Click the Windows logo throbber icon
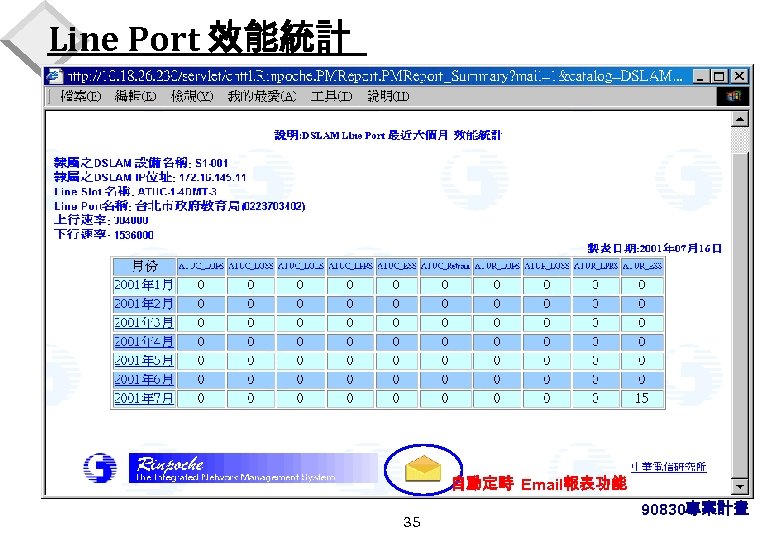This screenshot has height=540, width=780. click(x=733, y=96)
